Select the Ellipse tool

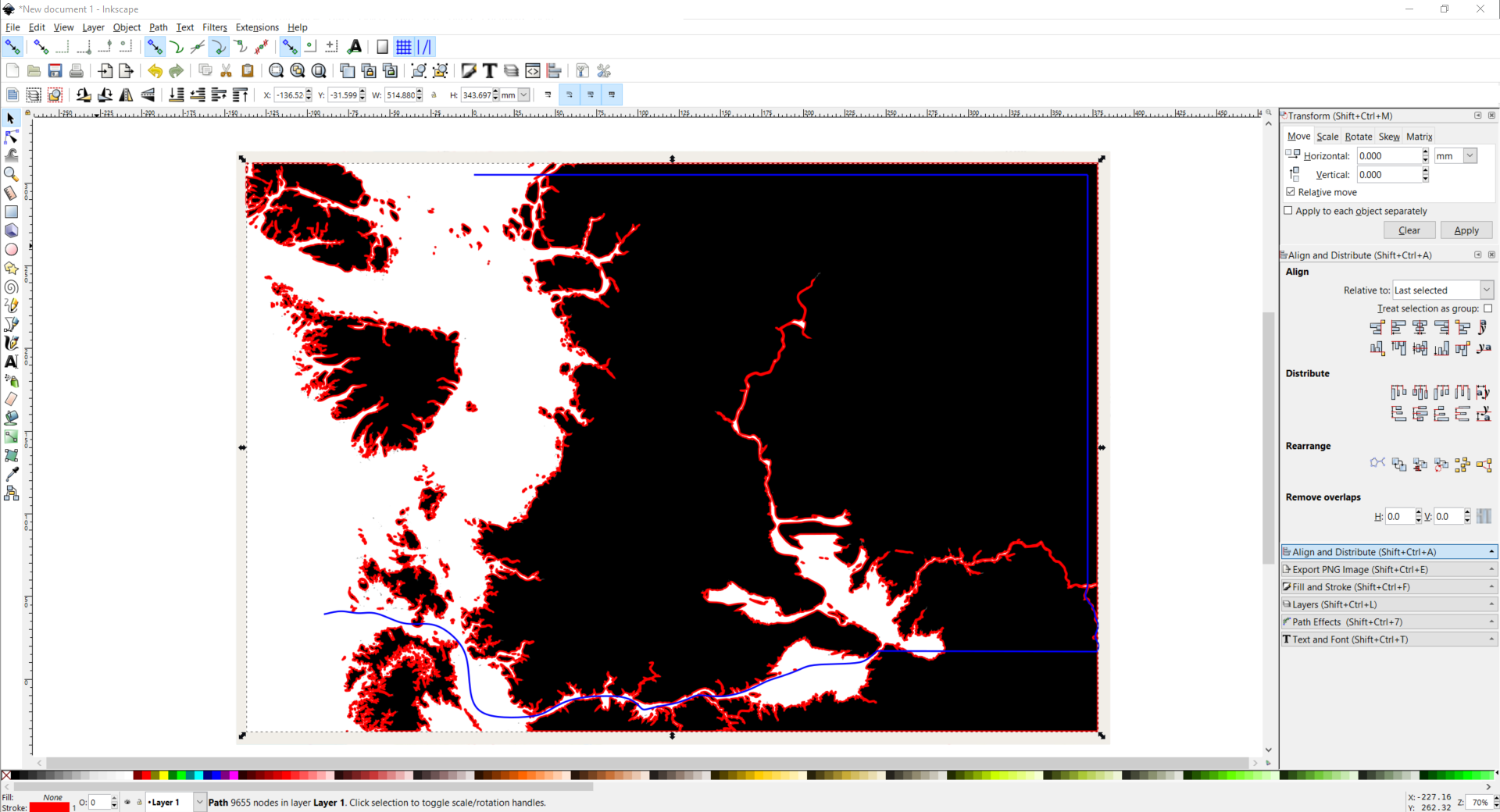[x=11, y=249]
